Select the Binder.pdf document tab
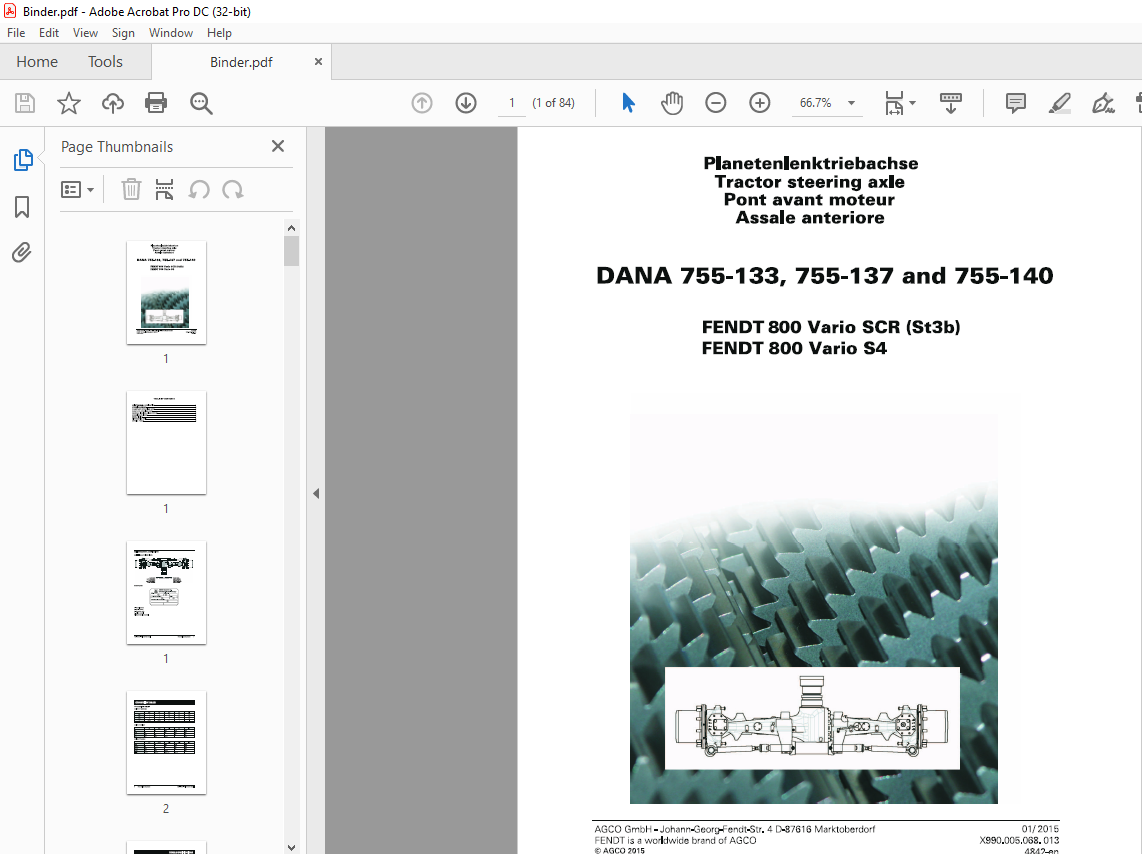The width and height of the screenshot is (1142, 854). 241,62
